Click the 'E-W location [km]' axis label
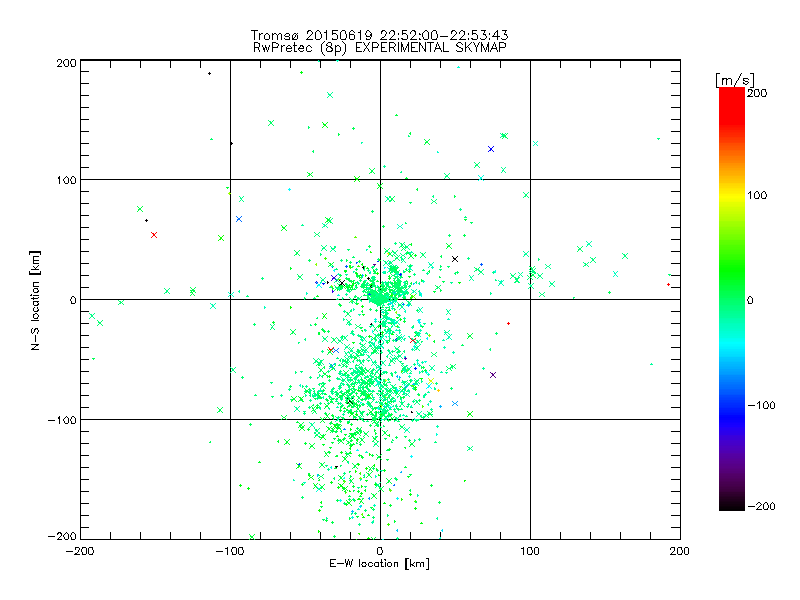 pyautogui.click(x=379, y=564)
